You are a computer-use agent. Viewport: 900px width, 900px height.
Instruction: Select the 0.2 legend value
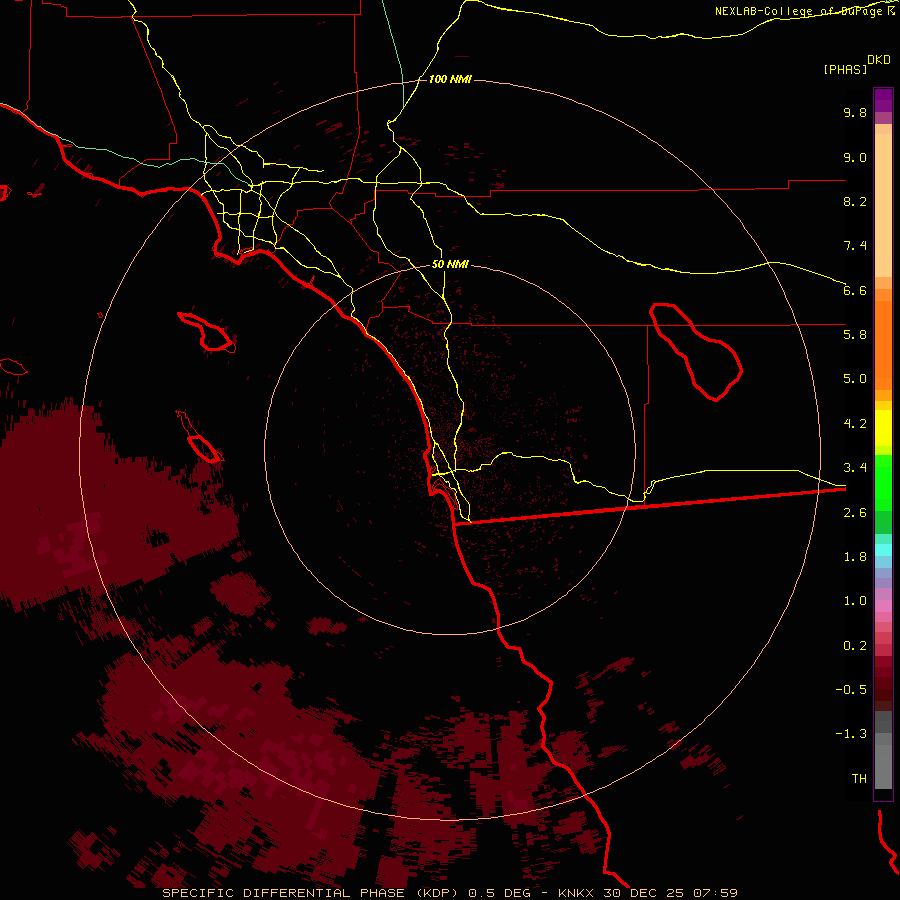click(855, 646)
